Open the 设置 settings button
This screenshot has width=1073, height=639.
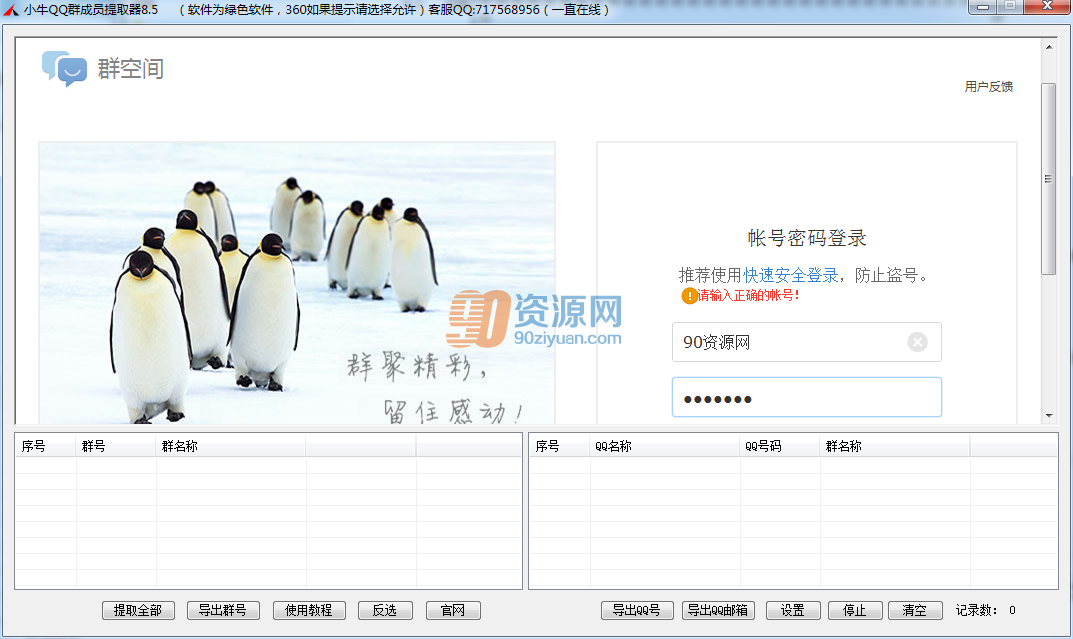coord(792,610)
